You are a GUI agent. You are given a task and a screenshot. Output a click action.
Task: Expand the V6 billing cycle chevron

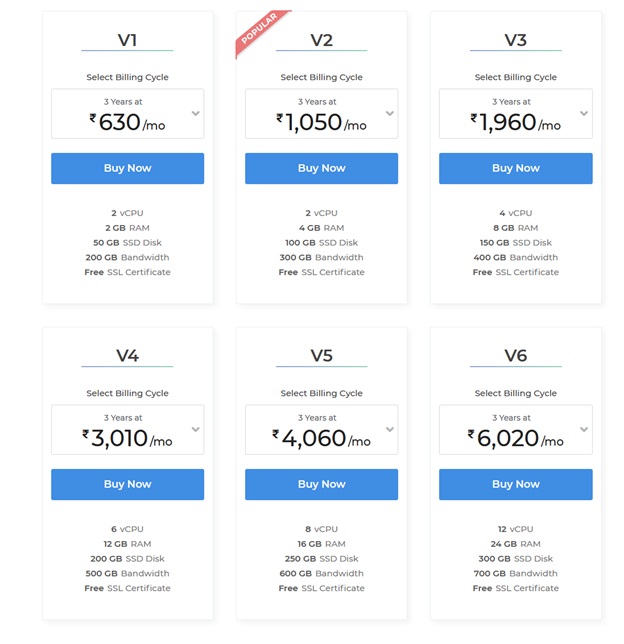(x=584, y=429)
